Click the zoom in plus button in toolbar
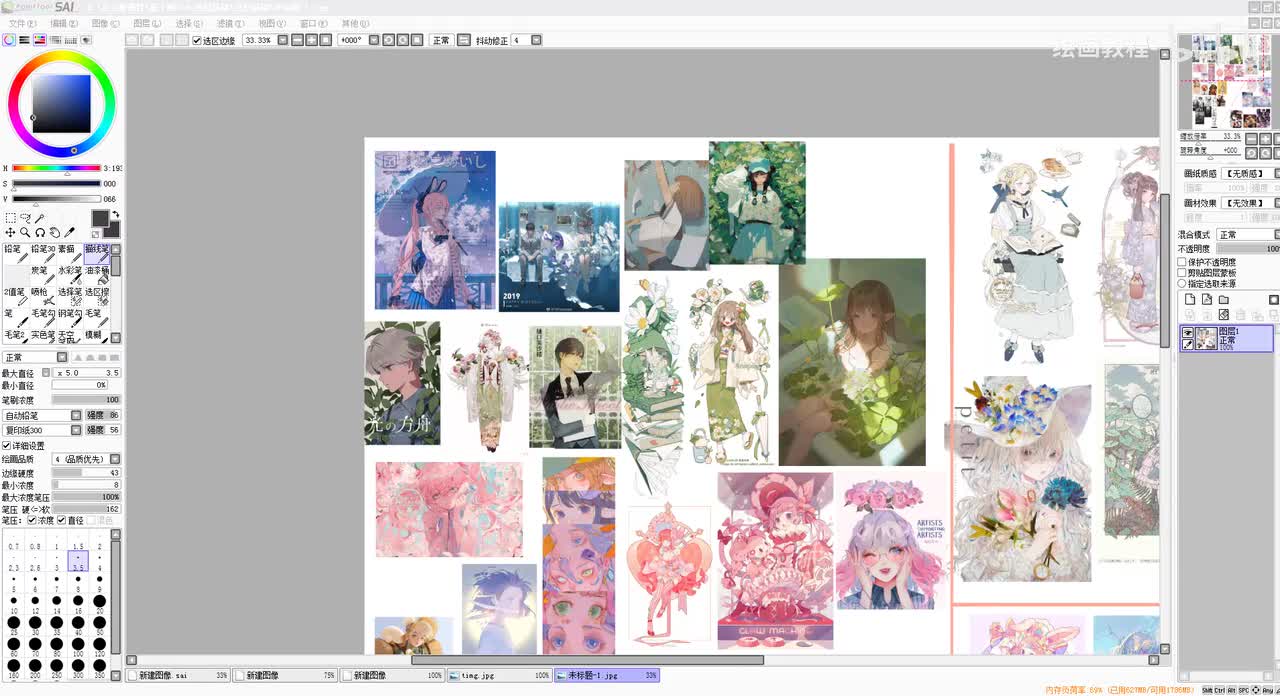This screenshot has height=696, width=1280. [311, 40]
